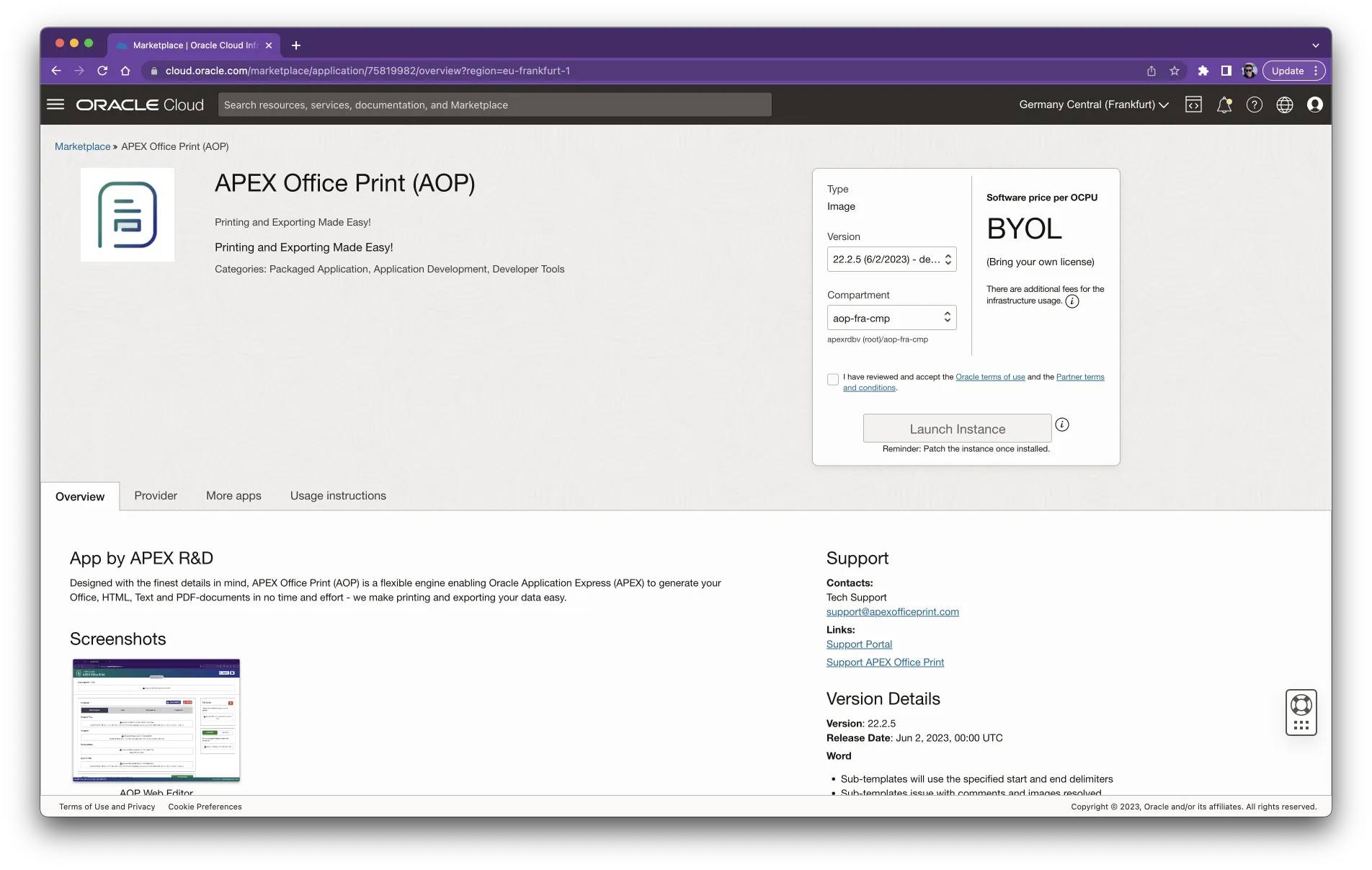Screen dimensions: 1372x870
Task: Go back with the browser back arrow
Action: click(56, 71)
